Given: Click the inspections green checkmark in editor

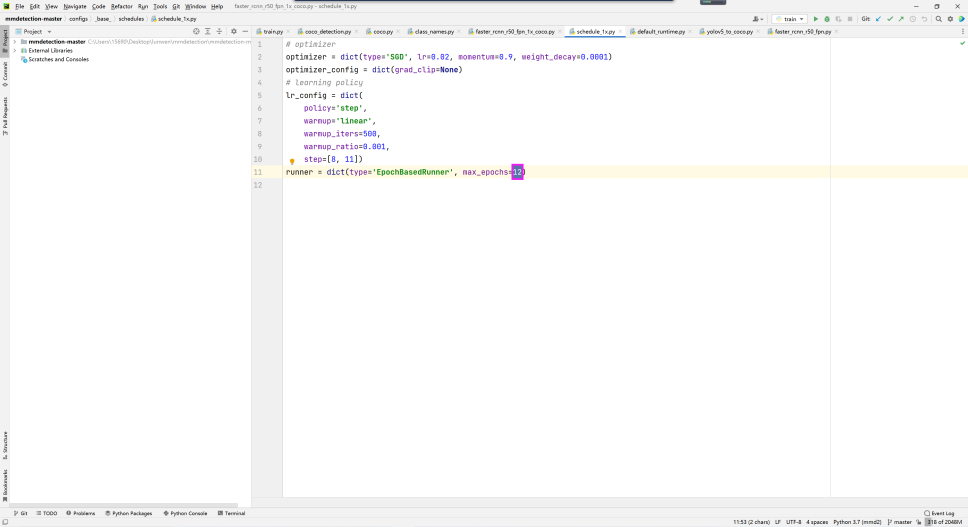Looking at the screenshot, I should tap(962, 43).
